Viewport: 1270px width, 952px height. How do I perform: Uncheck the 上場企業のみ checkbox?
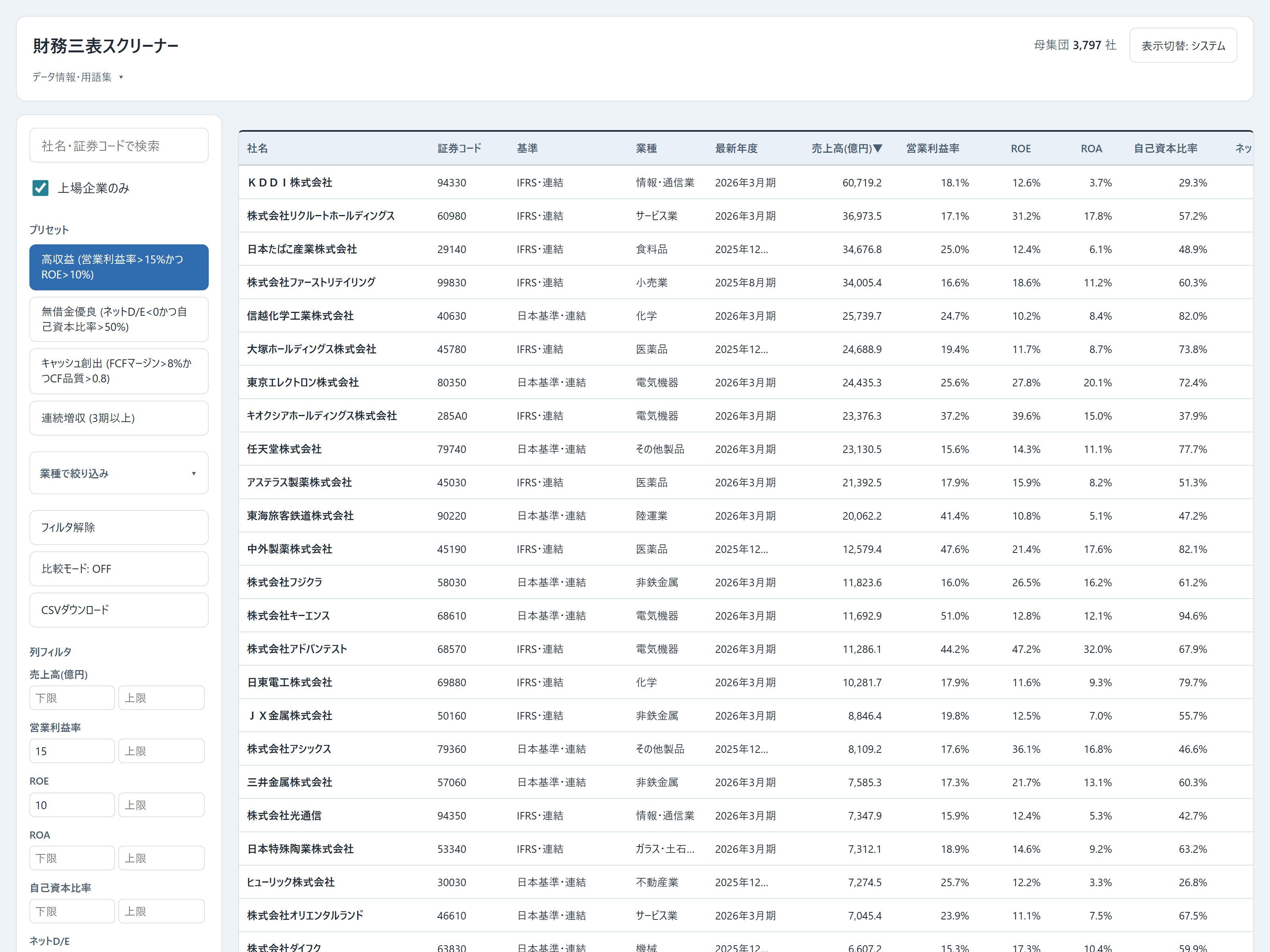40,188
